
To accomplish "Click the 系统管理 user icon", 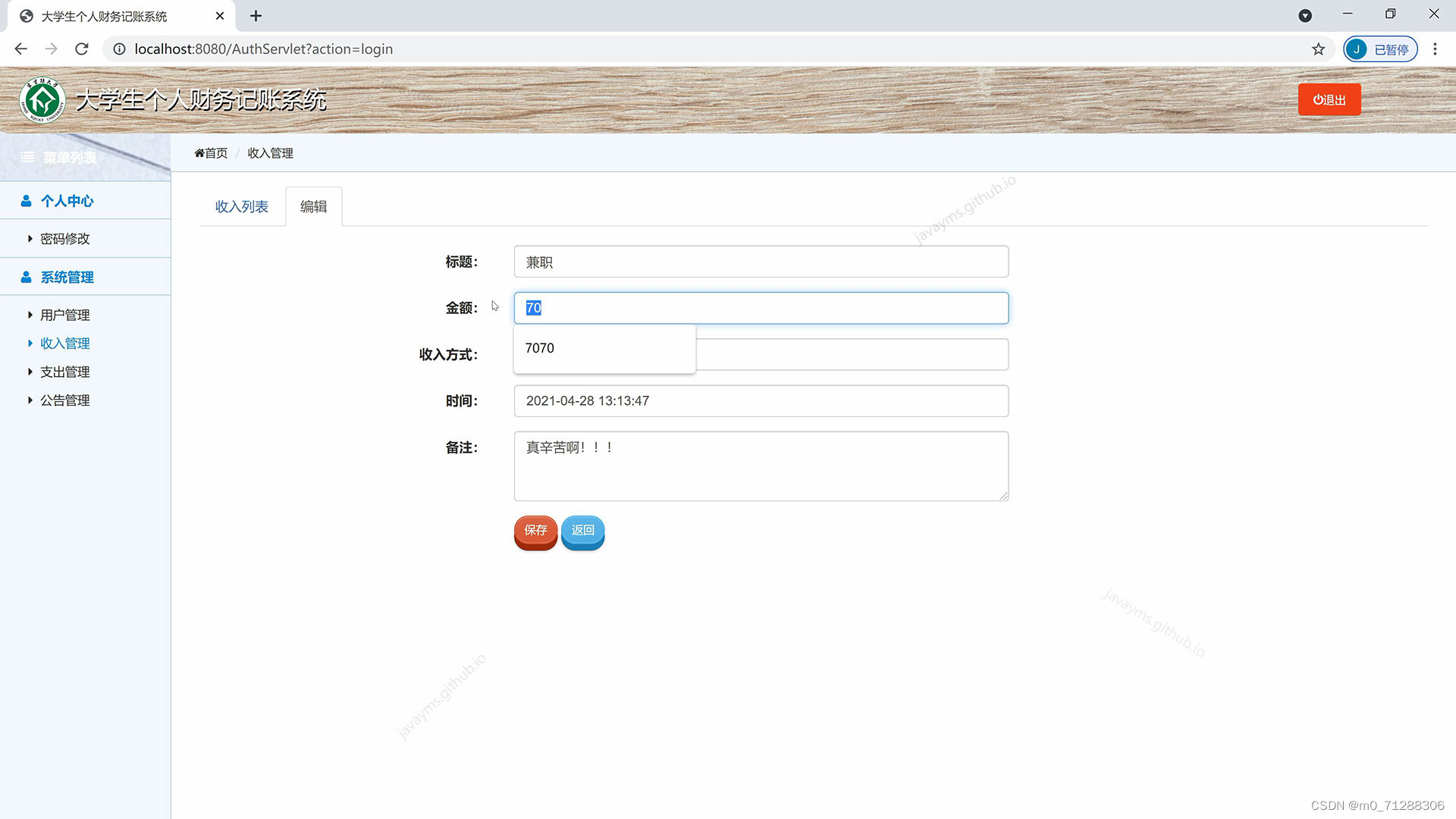I will coord(26,277).
